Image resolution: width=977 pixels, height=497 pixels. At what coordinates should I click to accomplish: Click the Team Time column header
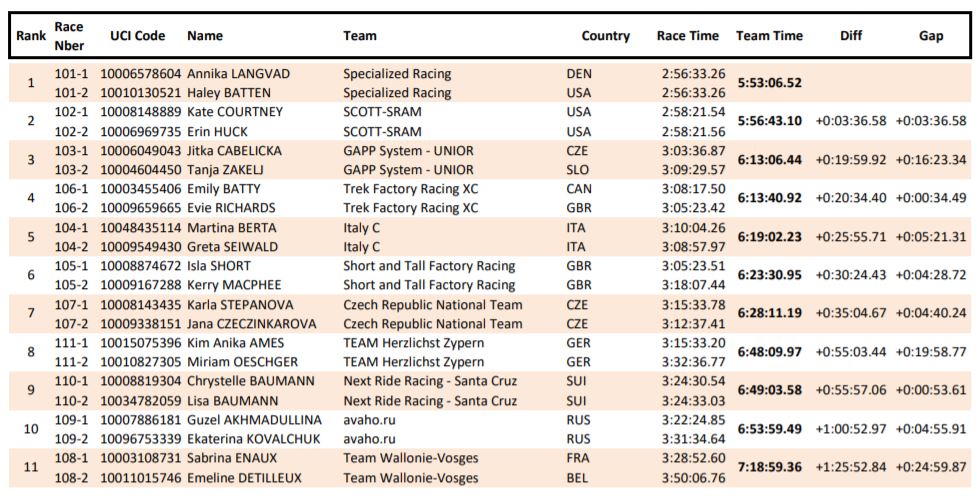[x=770, y=36]
